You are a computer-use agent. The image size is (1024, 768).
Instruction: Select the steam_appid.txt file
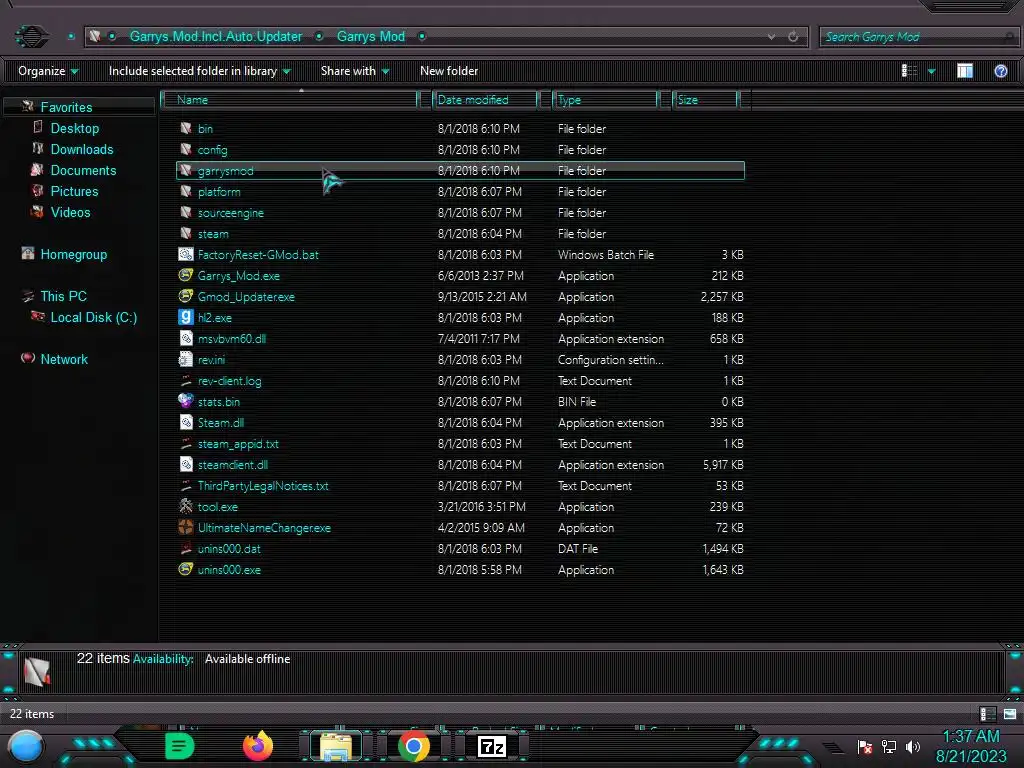(x=238, y=443)
